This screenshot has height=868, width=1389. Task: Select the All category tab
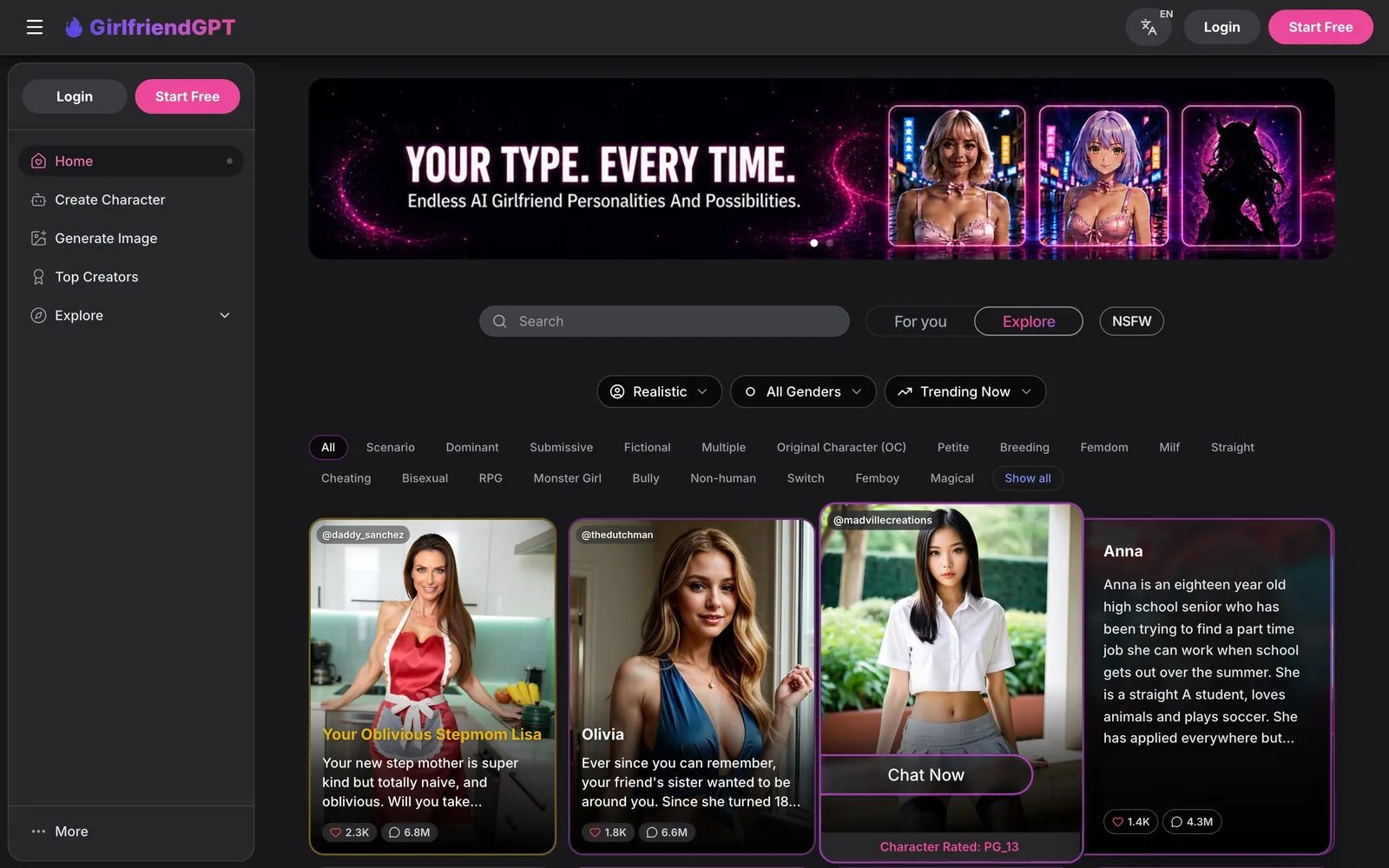[328, 447]
